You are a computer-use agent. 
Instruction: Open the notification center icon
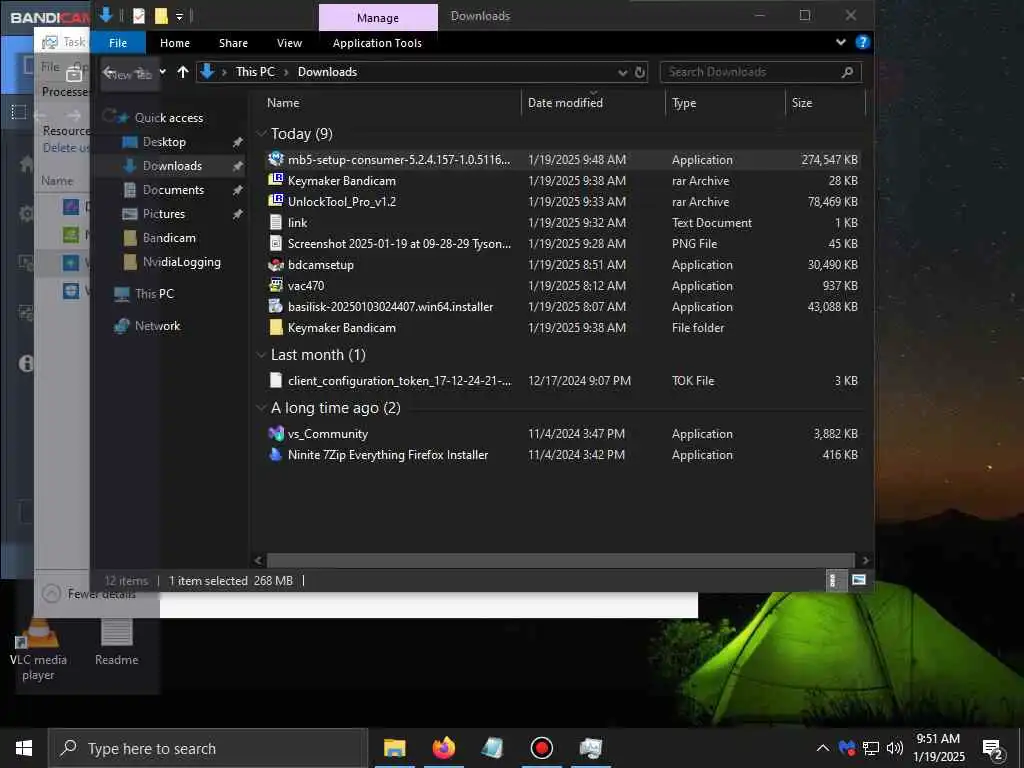(x=993, y=749)
